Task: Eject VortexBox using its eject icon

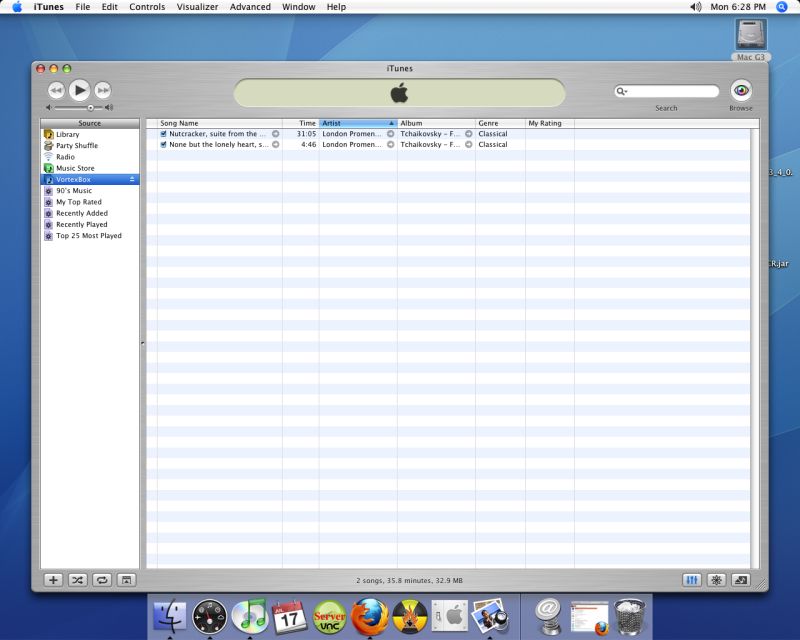Action: 132,179
